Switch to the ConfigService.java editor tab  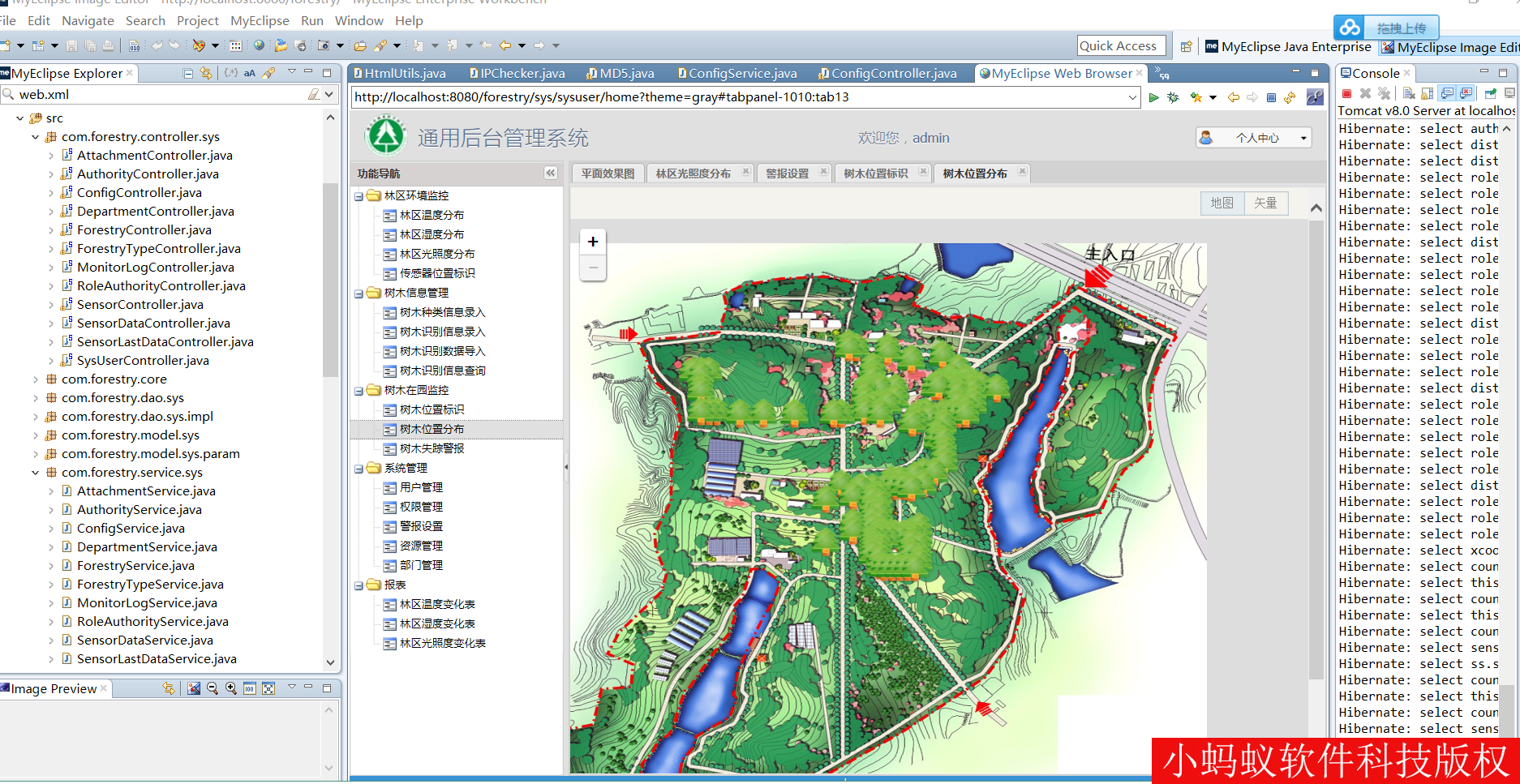pos(736,74)
